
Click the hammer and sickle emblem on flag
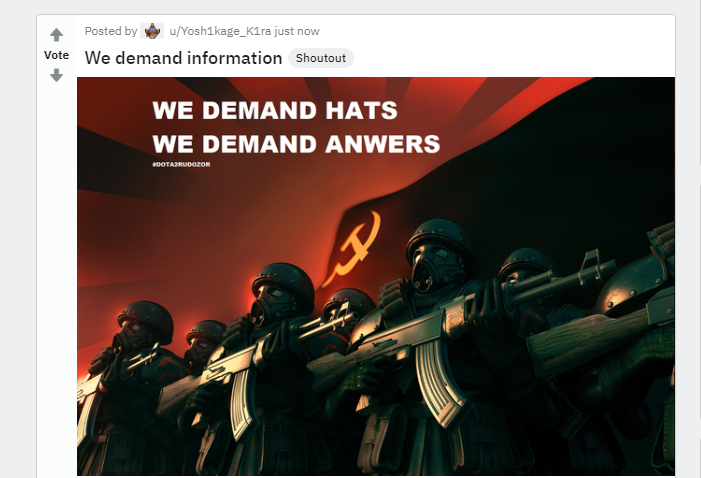(x=353, y=248)
